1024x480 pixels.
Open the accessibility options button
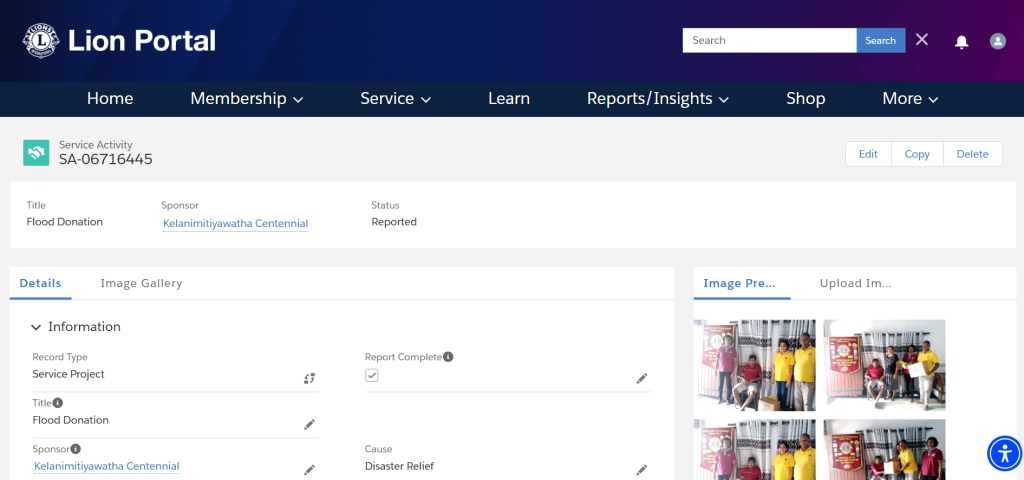(x=1004, y=453)
